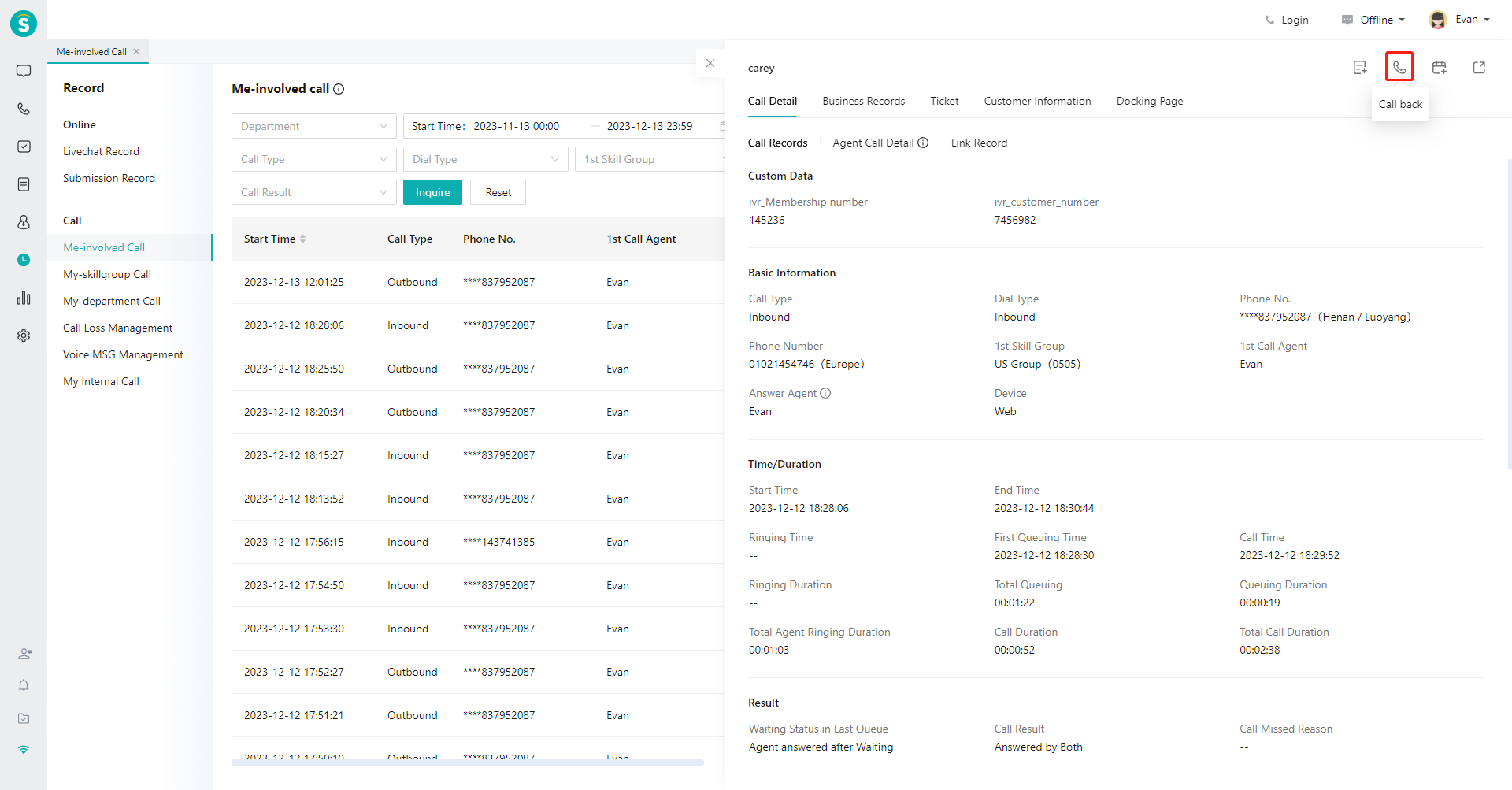Screen dimensions: 1512x790
Task: Open Call Loss Management
Action: tap(117, 328)
